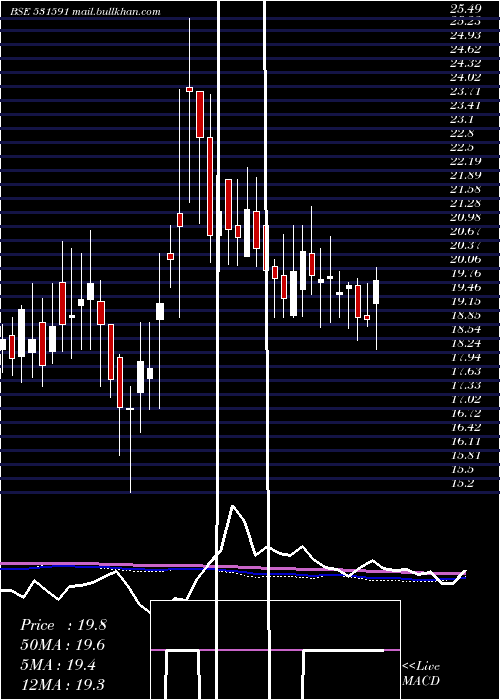Click the 24.93 price level label

pos(466,35)
